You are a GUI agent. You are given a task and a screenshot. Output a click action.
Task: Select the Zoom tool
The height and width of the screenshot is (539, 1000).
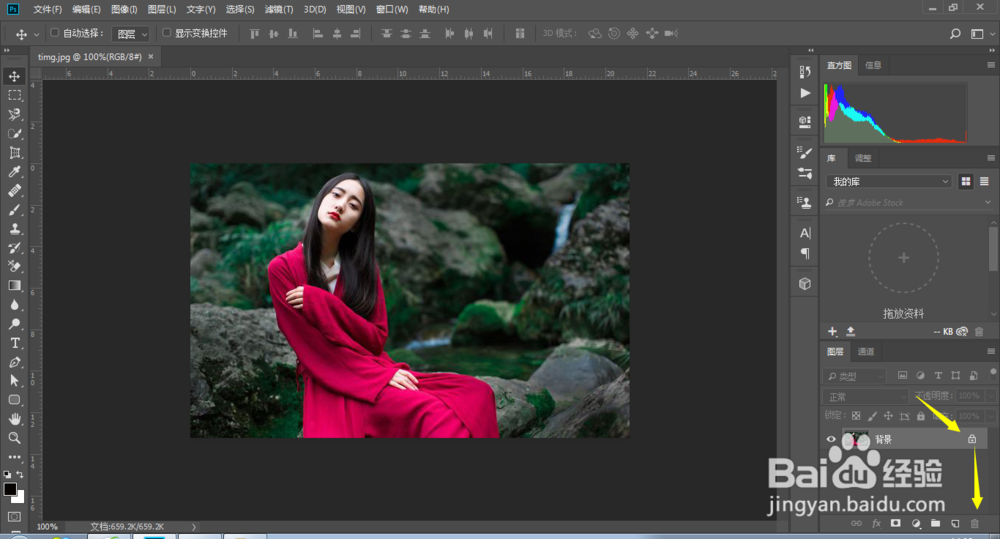(x=14, y=438)
